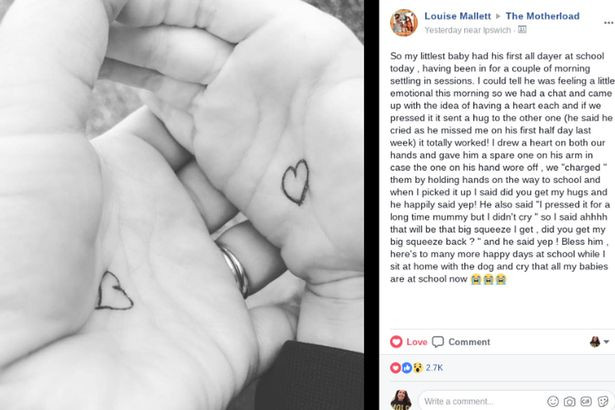Open the Yesterday near Ipswich timestamp
615x410 pixels.
tap(468, 30)
